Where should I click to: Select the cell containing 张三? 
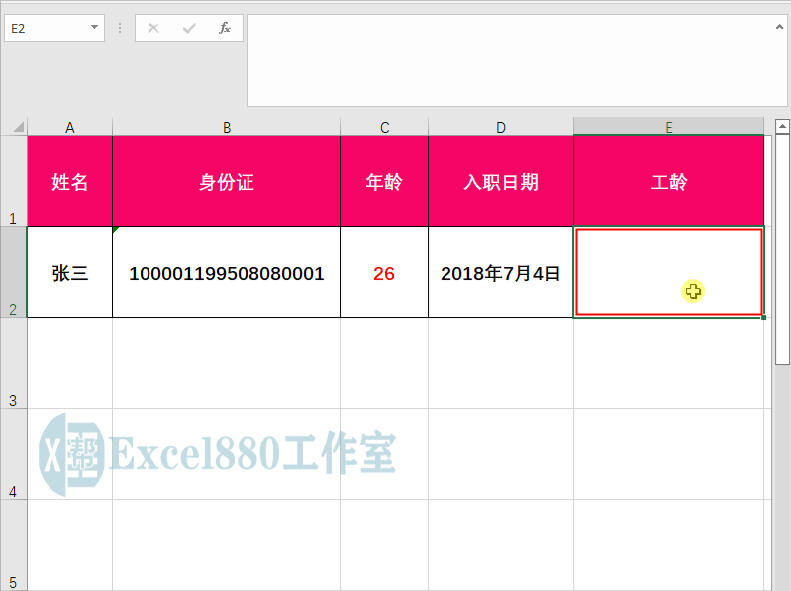click(x=70, y=272)
